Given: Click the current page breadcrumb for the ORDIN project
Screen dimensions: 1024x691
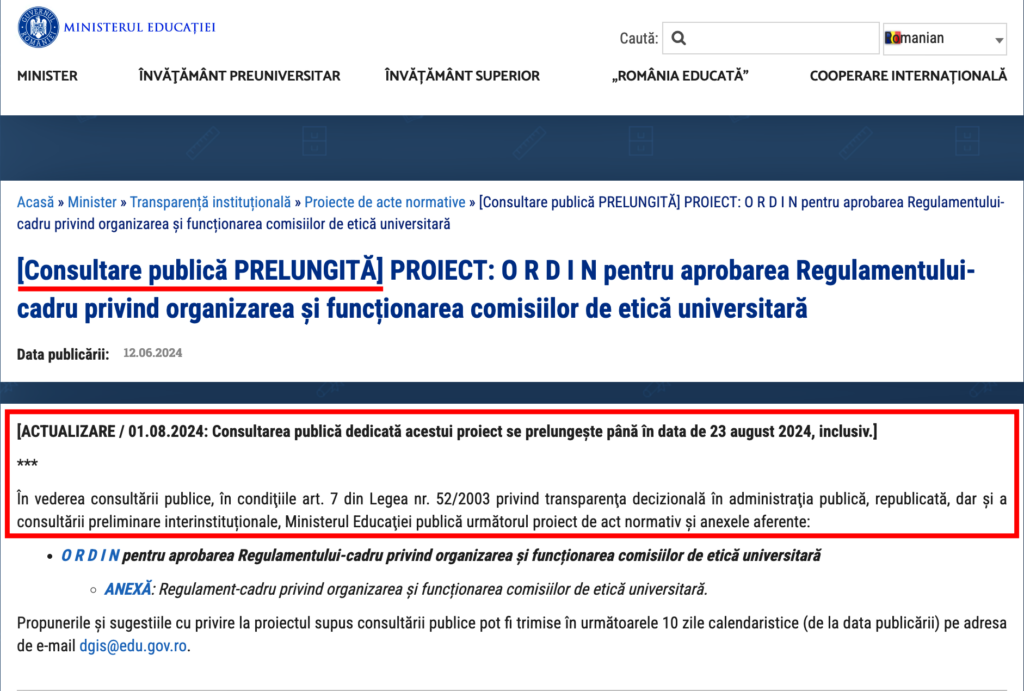Looking at the screenshot, I should click(740, 202).
